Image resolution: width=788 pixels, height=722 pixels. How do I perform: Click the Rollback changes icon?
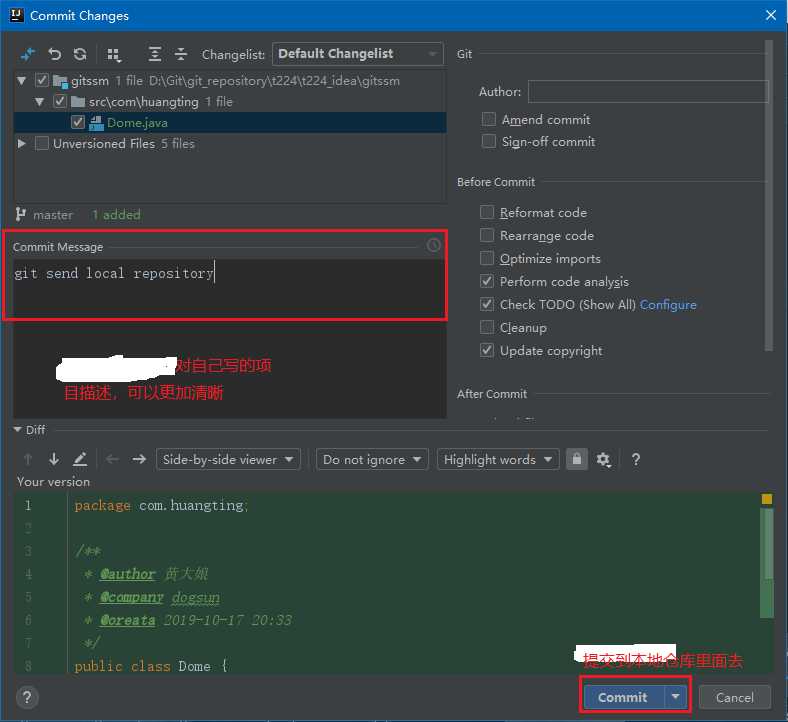pos(54,54)
